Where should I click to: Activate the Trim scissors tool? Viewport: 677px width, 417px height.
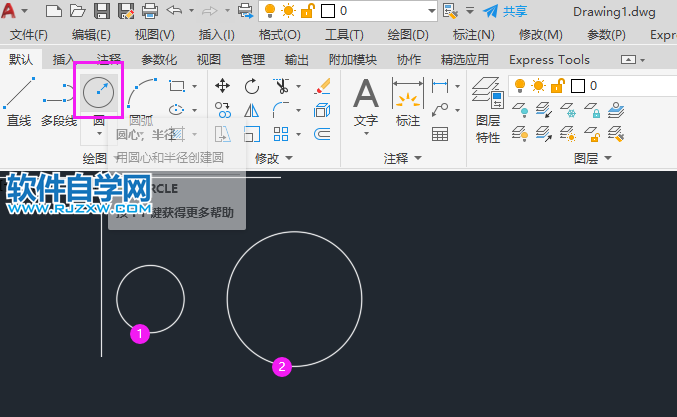point(281,86)
